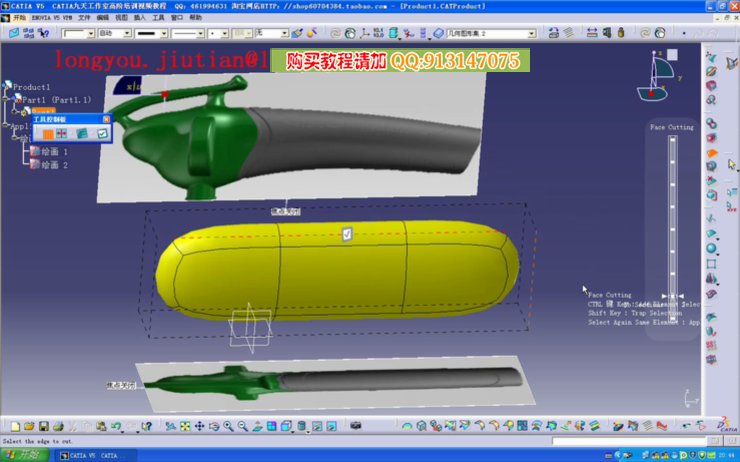This screenshot has height=462, width=740.
Task: Toggle the checkbox manipulator on yellow surface
Action: 347,233
